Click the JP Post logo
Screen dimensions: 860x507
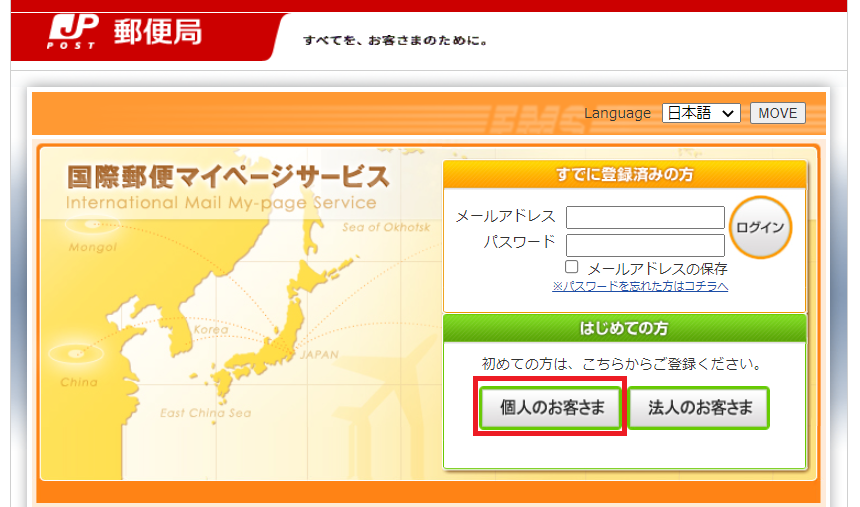72,31
